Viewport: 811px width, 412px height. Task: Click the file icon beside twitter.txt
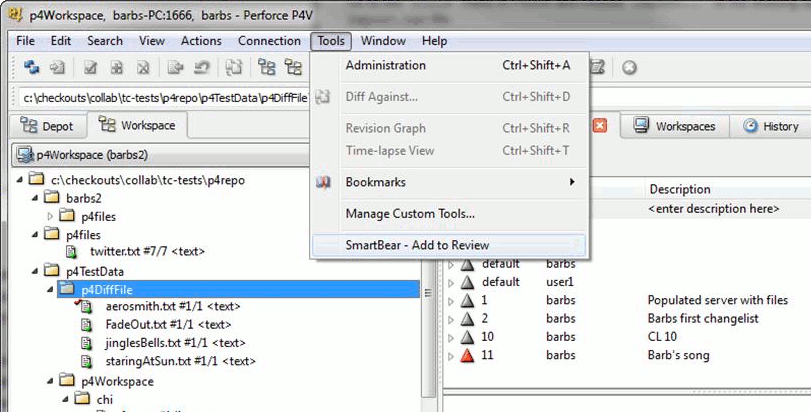coord(71,252)
